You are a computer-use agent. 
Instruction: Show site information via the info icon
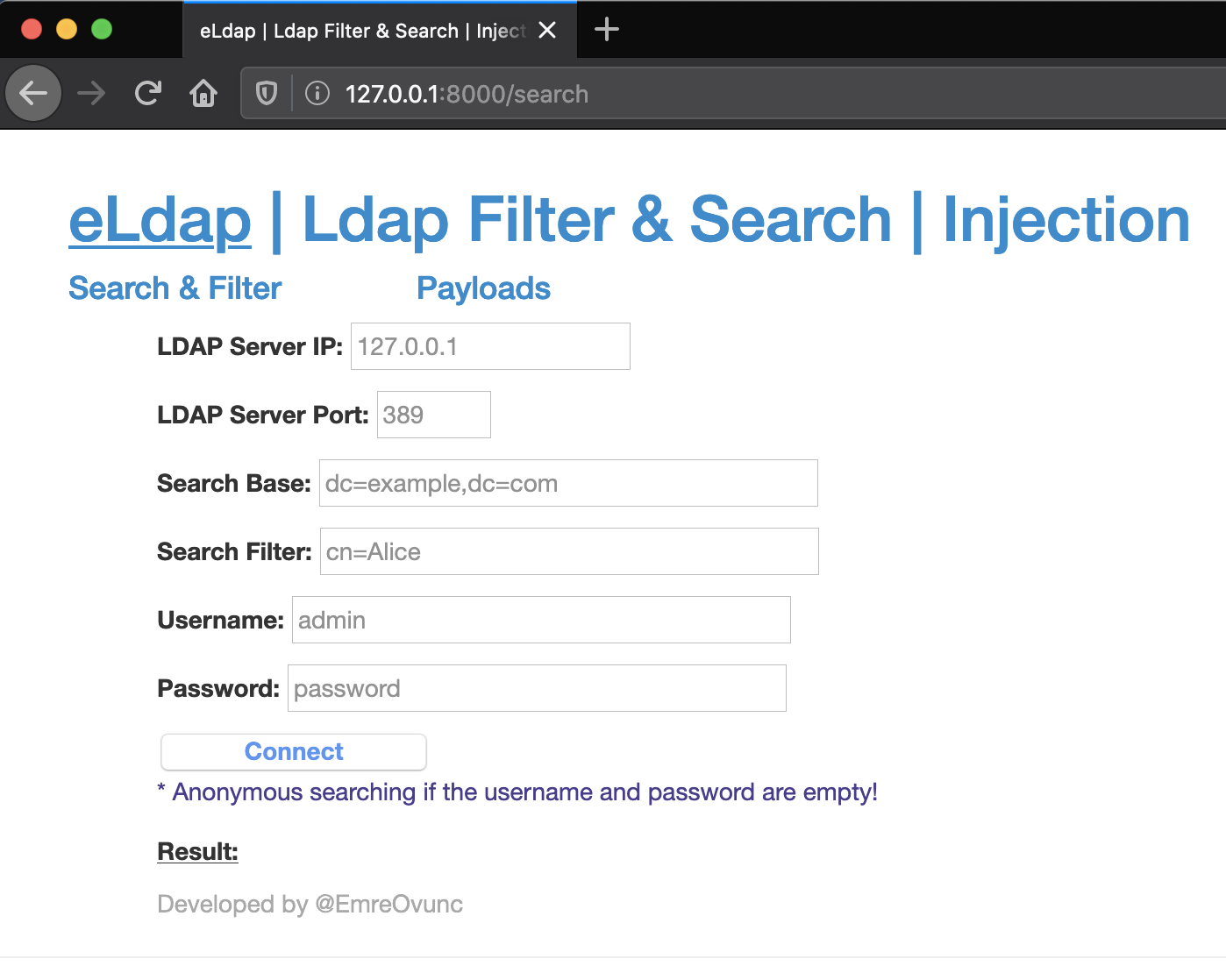[x=317, y=93]
